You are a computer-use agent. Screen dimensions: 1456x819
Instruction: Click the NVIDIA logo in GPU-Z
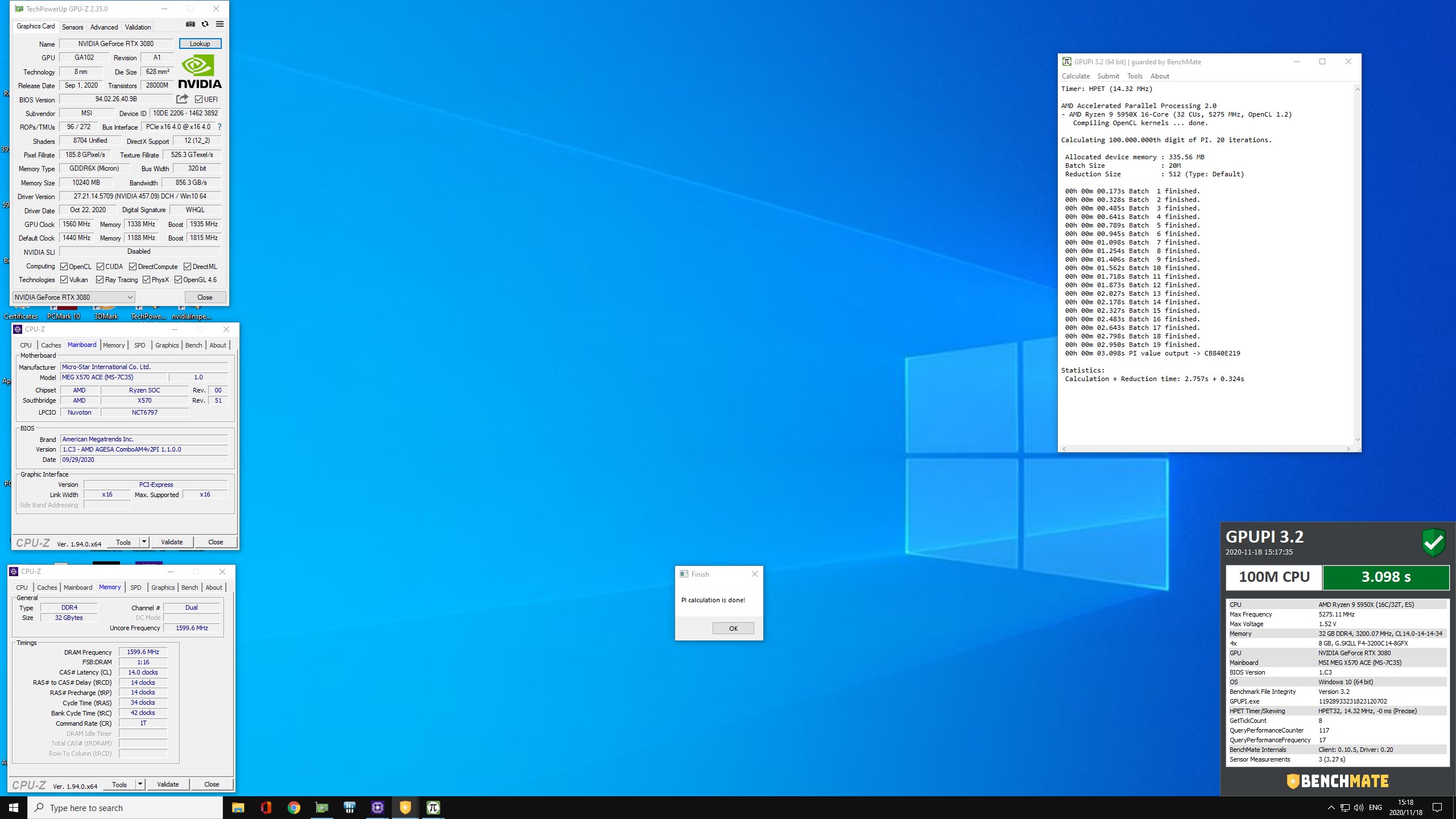coord(200,71)
